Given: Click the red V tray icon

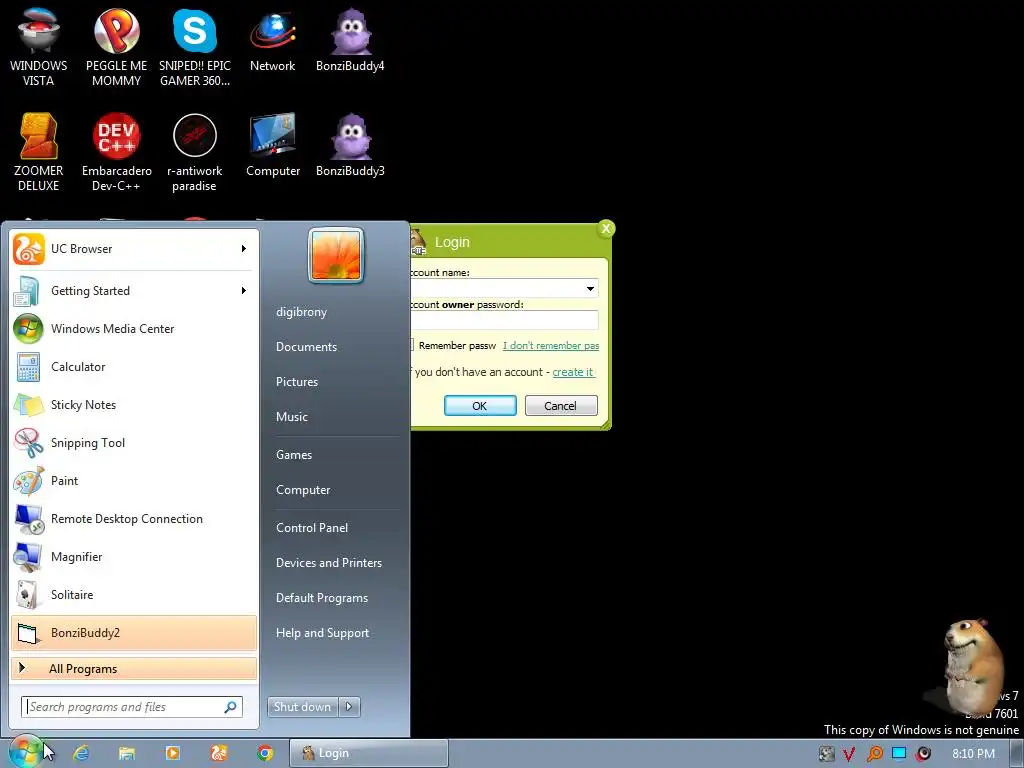Looking at the screenshot, I should pyautogui.click(x=849, y=754).
